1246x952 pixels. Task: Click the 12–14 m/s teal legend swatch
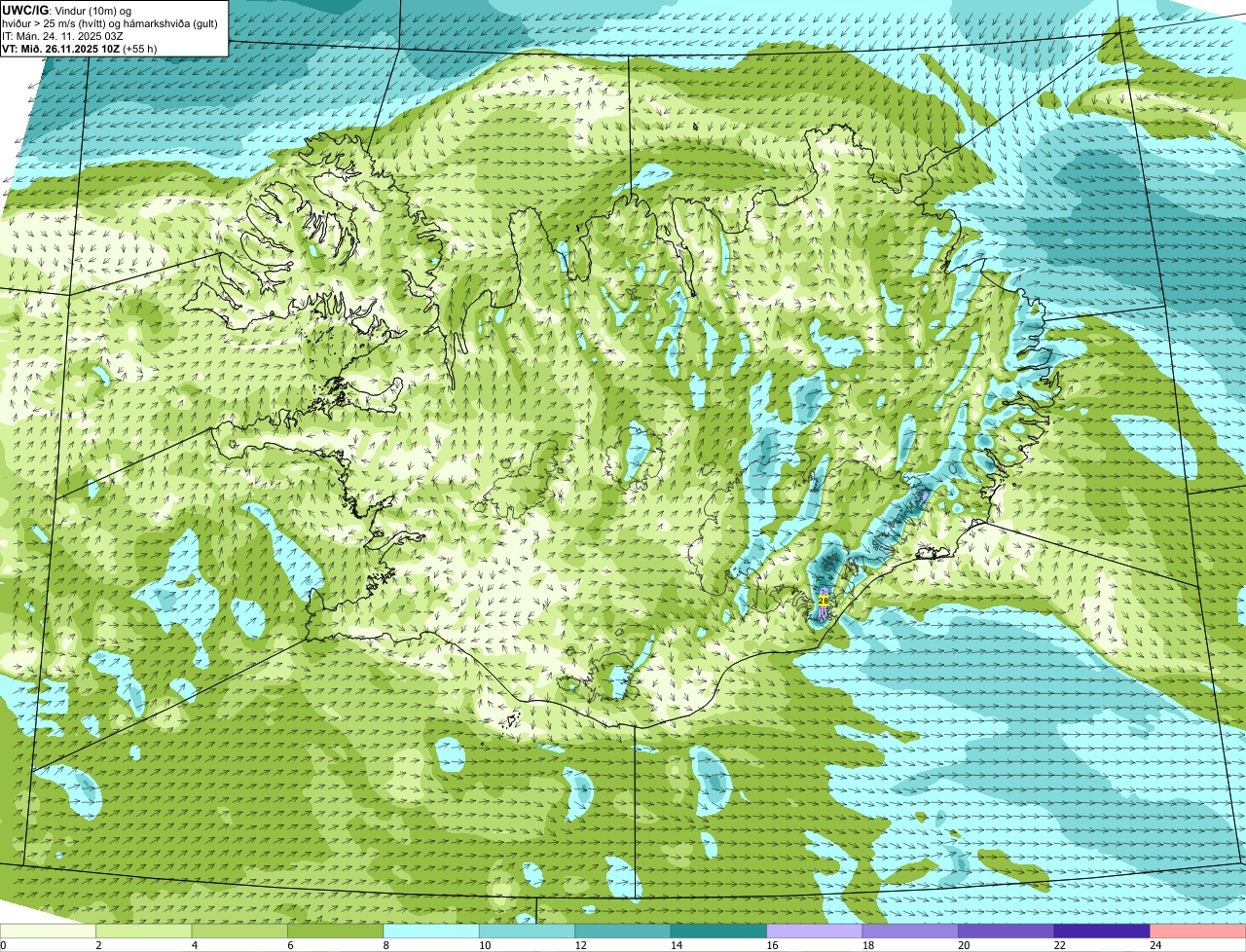[x=623, y=932]
